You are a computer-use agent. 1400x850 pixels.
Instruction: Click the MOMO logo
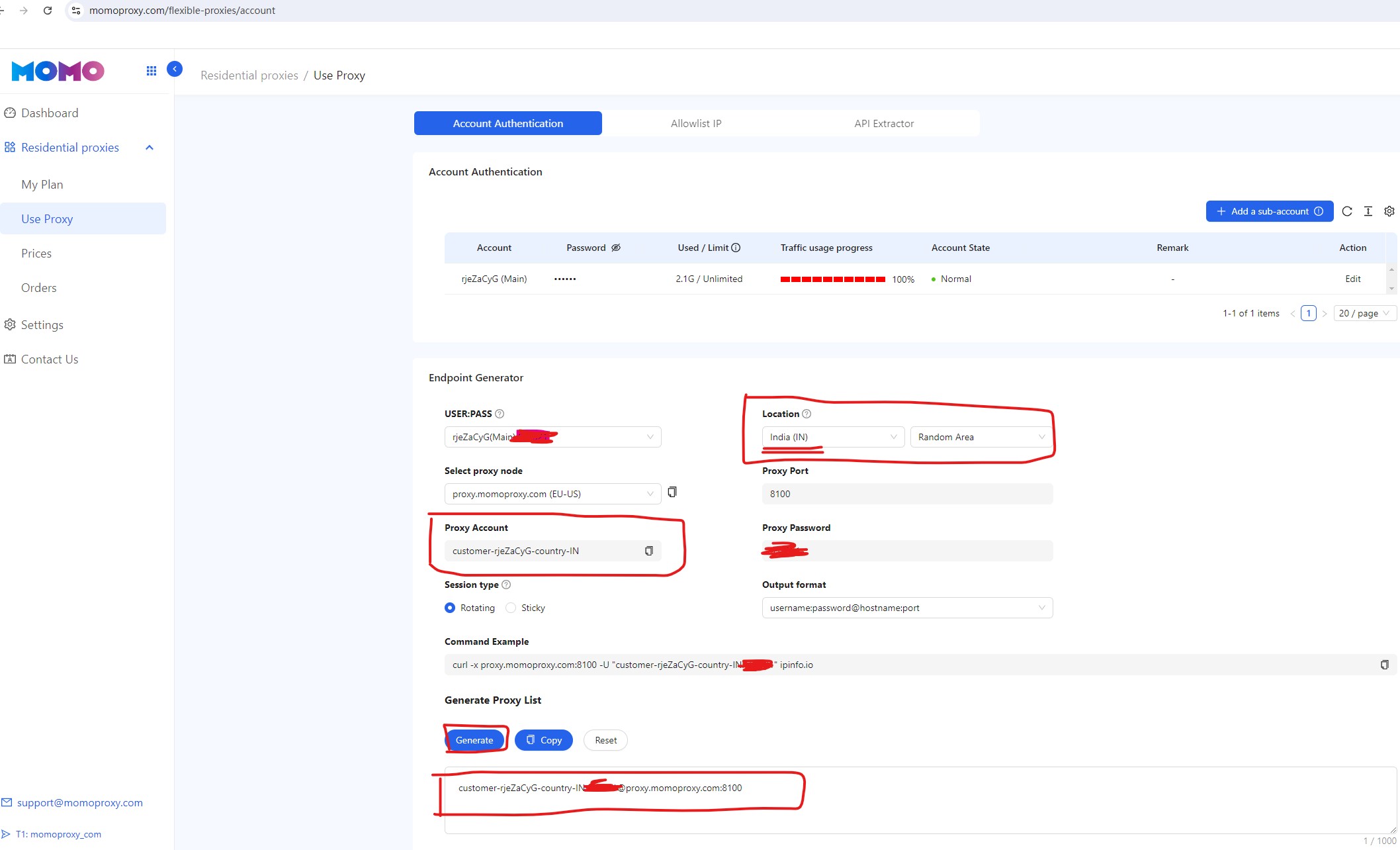click(x=58, y=71)
